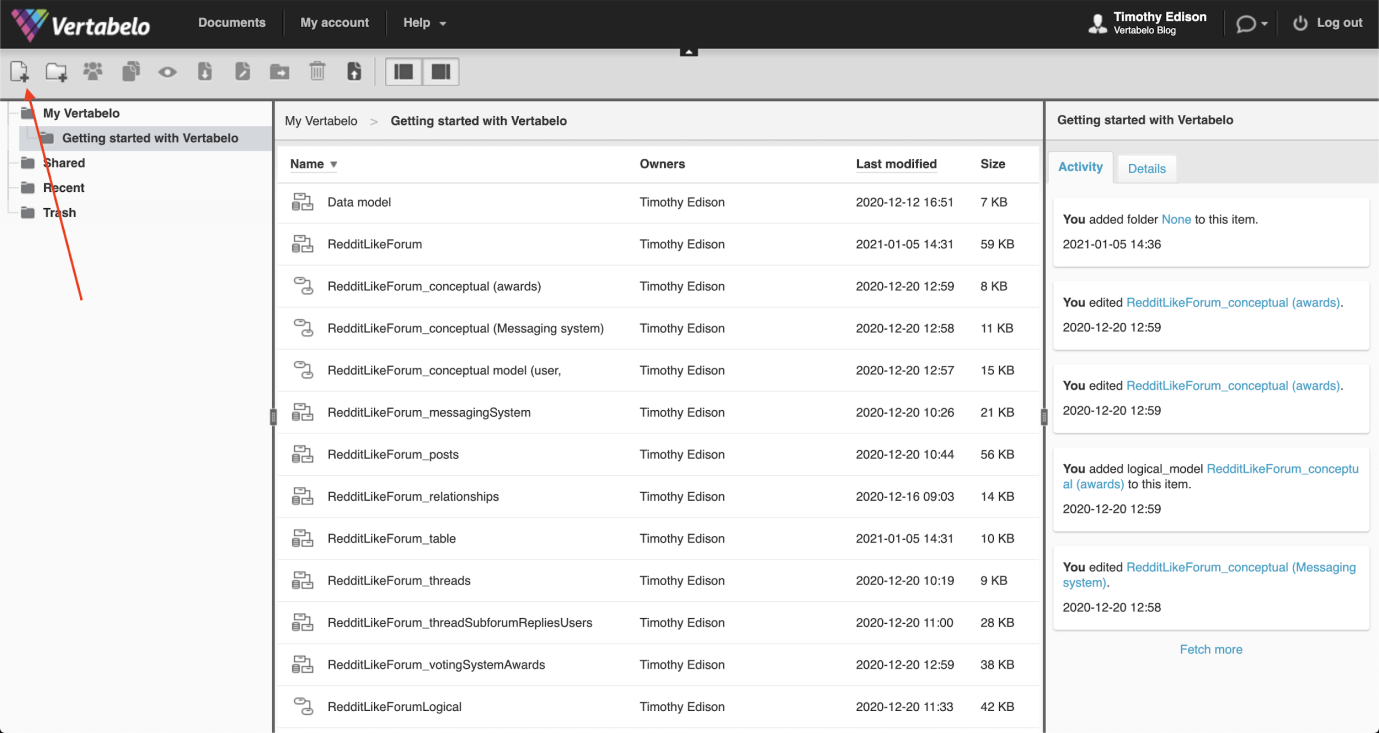Click RedditLikeForumLogical logical model icon
The image size is (1379, 733).
(x=303, y=706)
